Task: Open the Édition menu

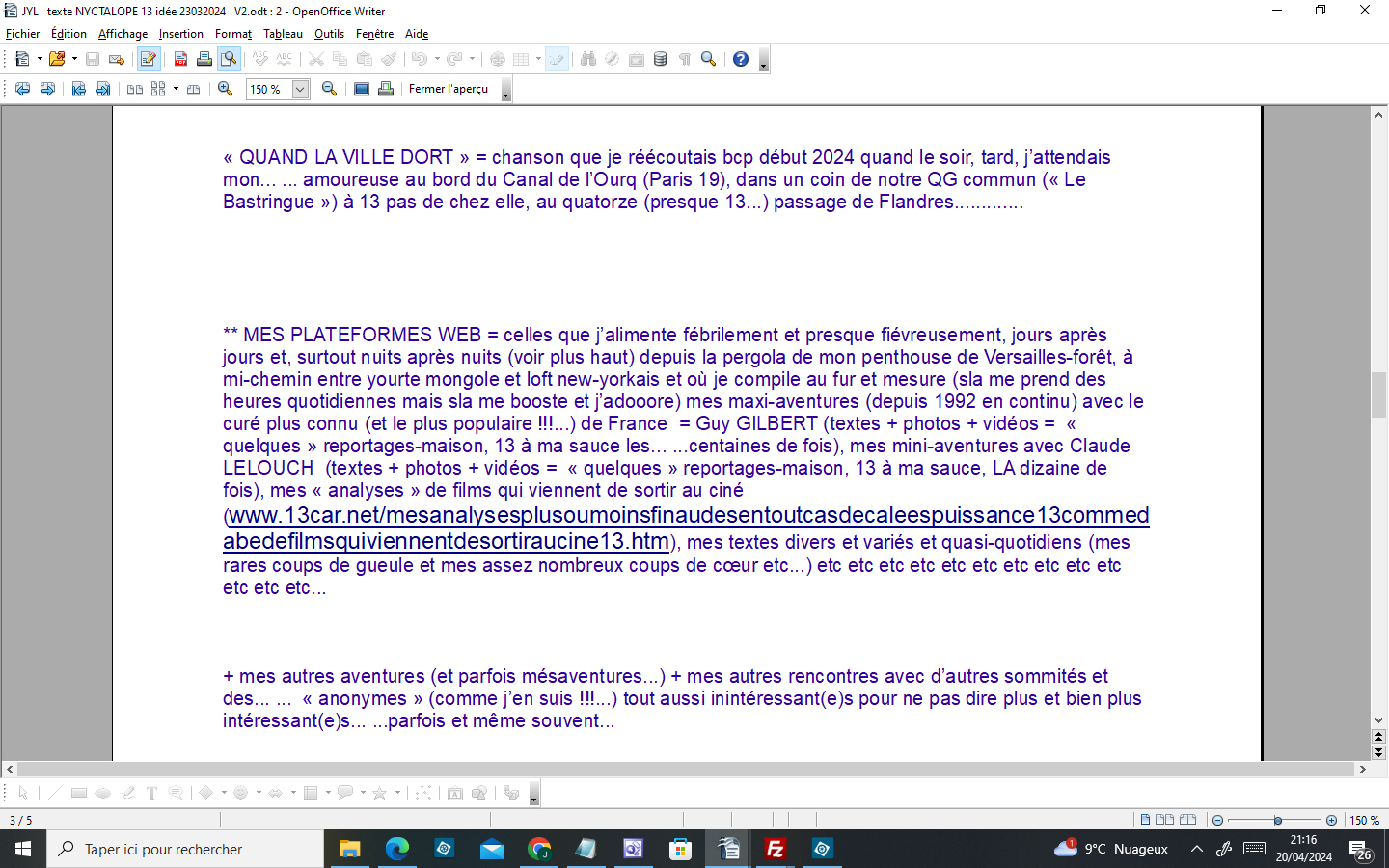Action: point(68,34)
